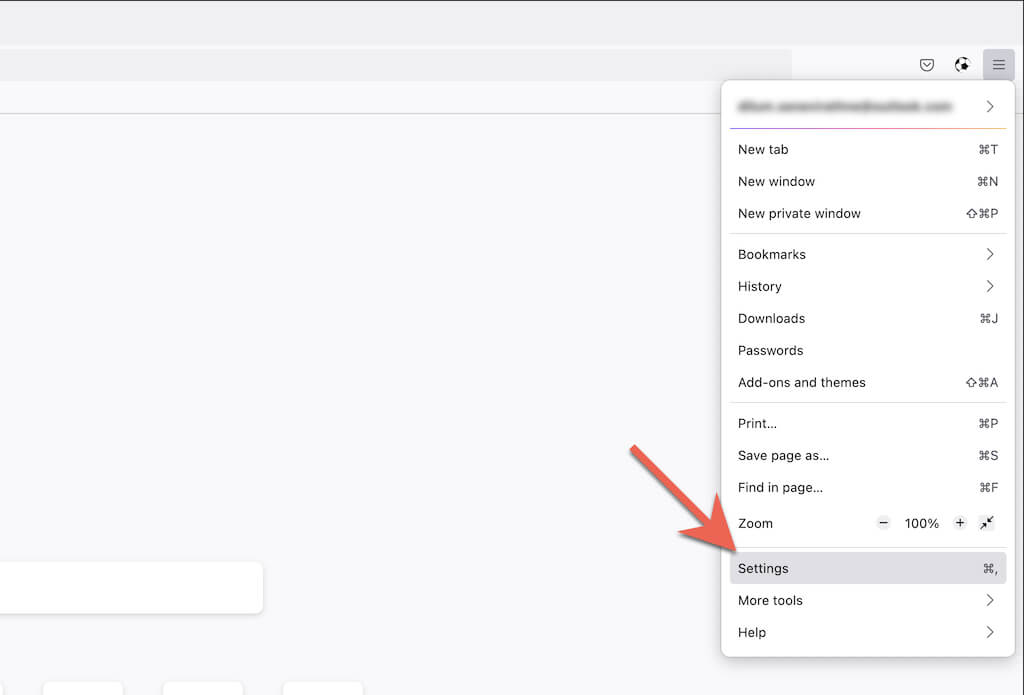This screenshot has height=695, width=1024.
Task: Open Passwords from the menu
Action: (865, 350)
